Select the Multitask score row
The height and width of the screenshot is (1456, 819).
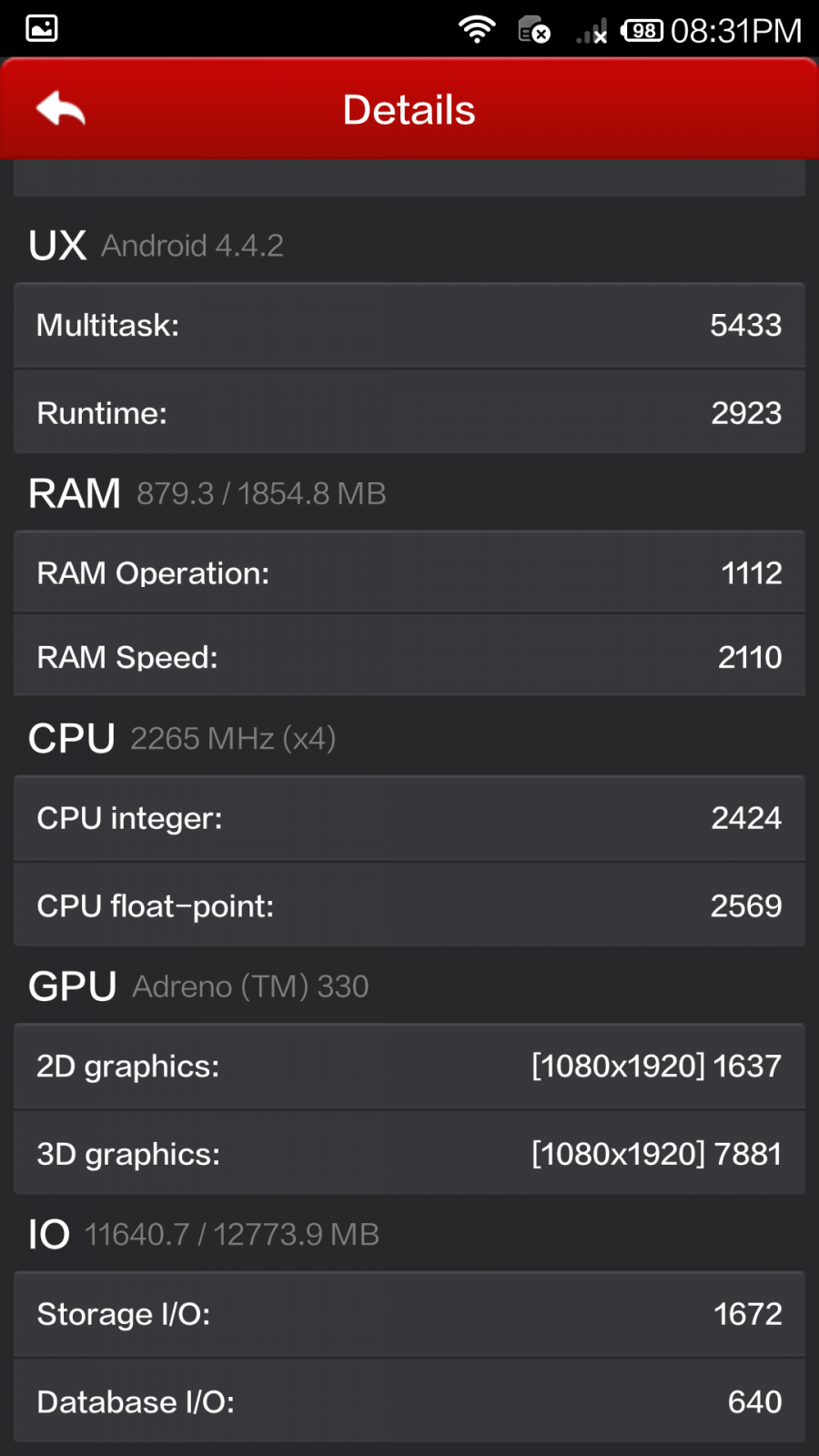click(409, 325)
